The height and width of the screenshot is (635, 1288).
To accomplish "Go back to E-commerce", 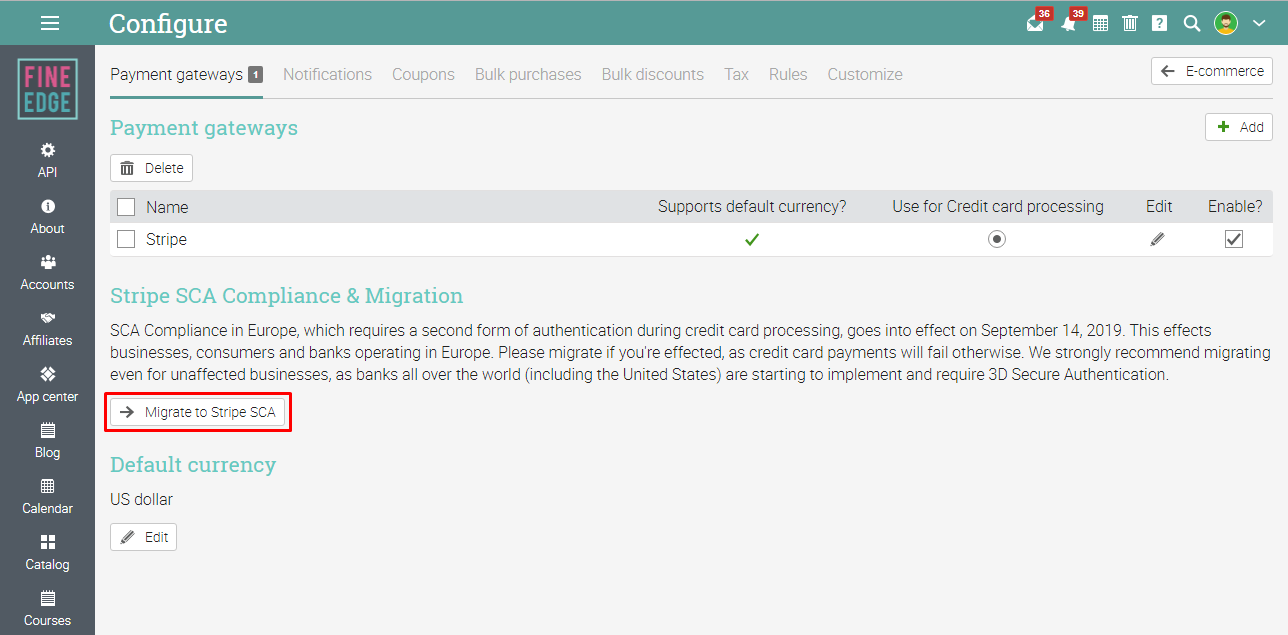I will (1212, 71).
